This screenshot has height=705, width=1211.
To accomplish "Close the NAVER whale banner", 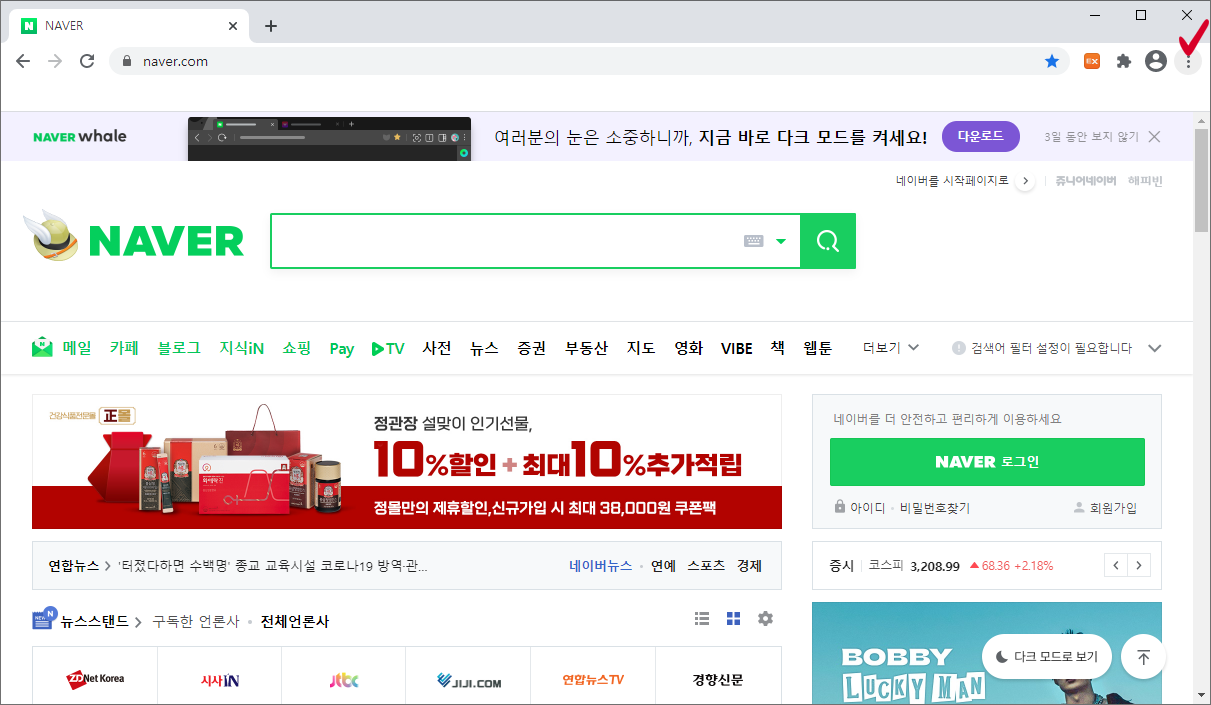I will point(1154,137).
